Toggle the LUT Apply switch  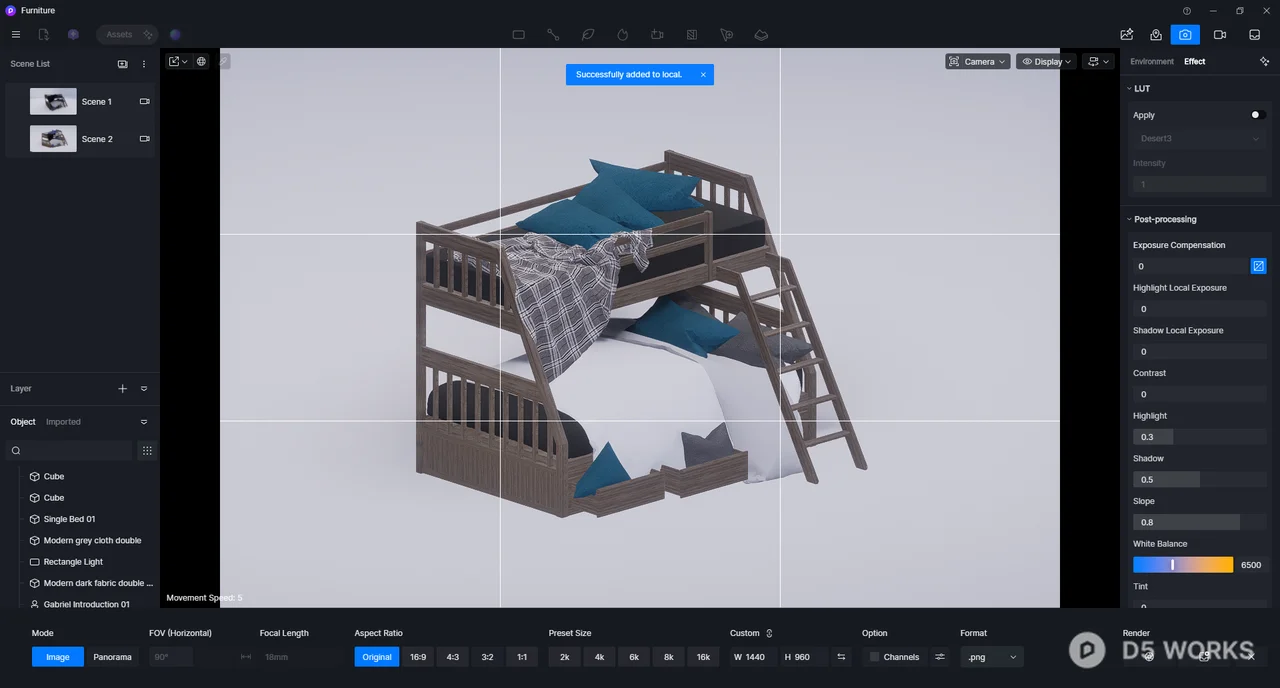pyautogui.click(x=1258, y=115)
